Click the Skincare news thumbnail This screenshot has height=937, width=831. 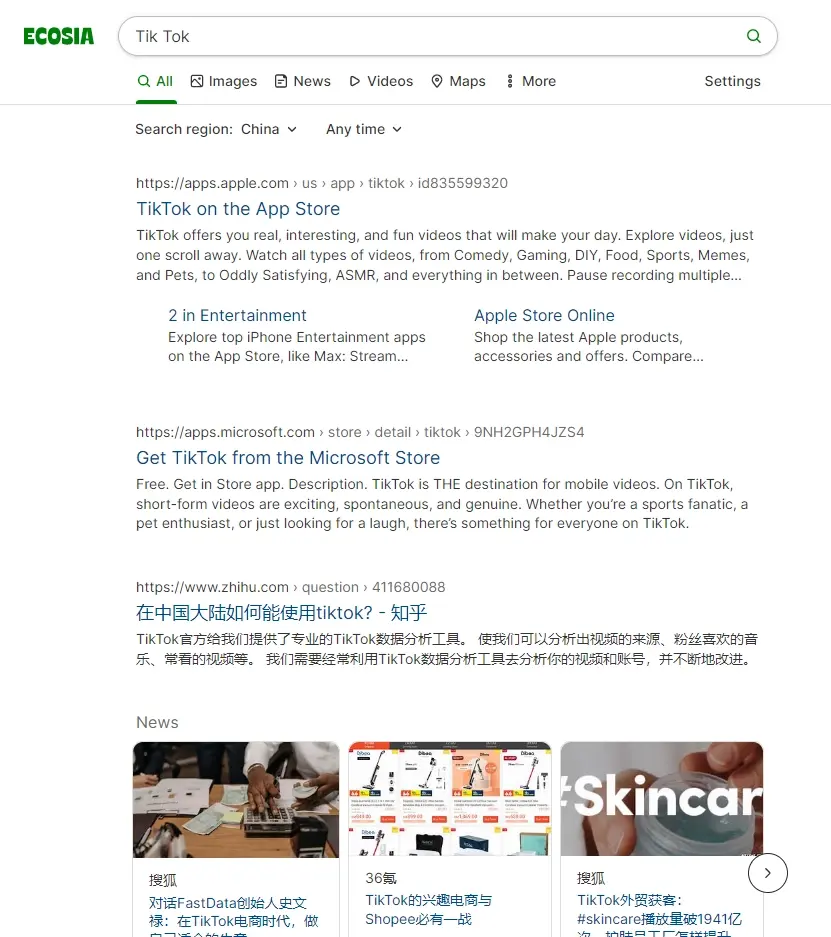tap(662, 799)
